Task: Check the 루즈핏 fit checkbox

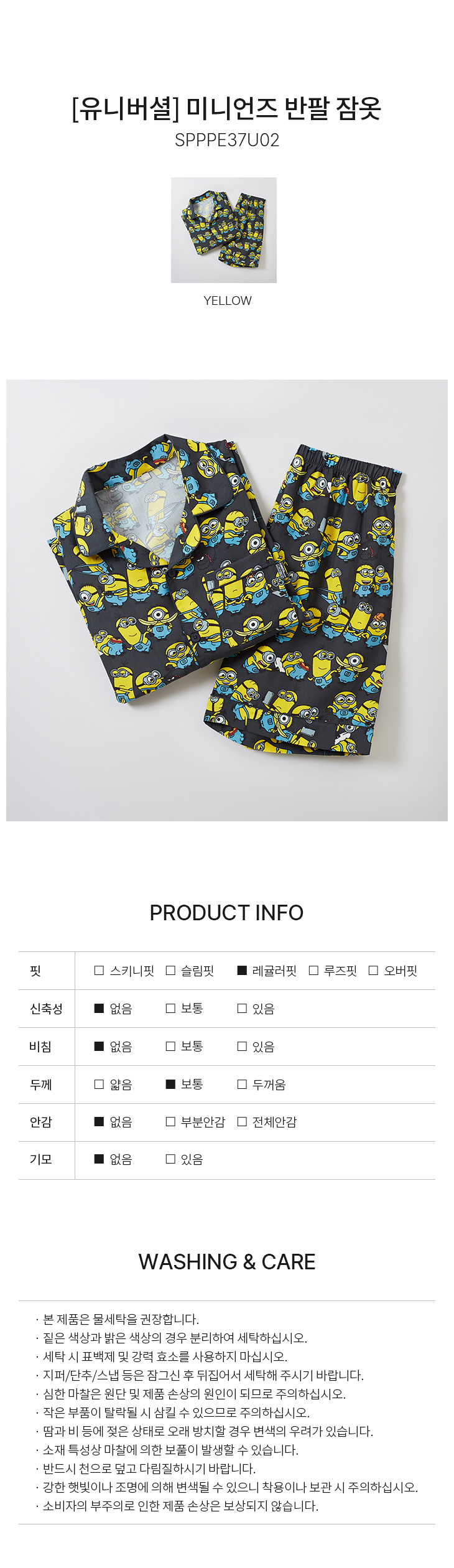Action: click(313, 971)
